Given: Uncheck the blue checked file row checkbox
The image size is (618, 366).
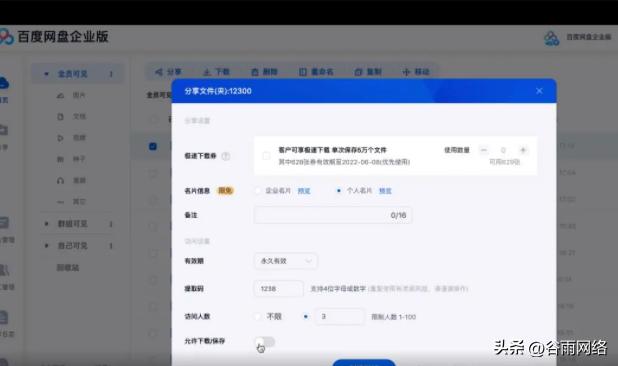Looking at the screenshot, I should (153, 147).
